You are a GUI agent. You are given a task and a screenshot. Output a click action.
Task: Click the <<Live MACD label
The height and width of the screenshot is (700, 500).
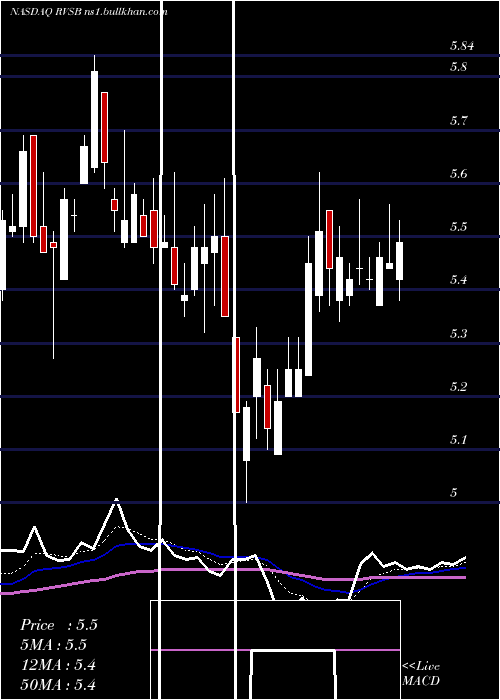coord(421,674)
